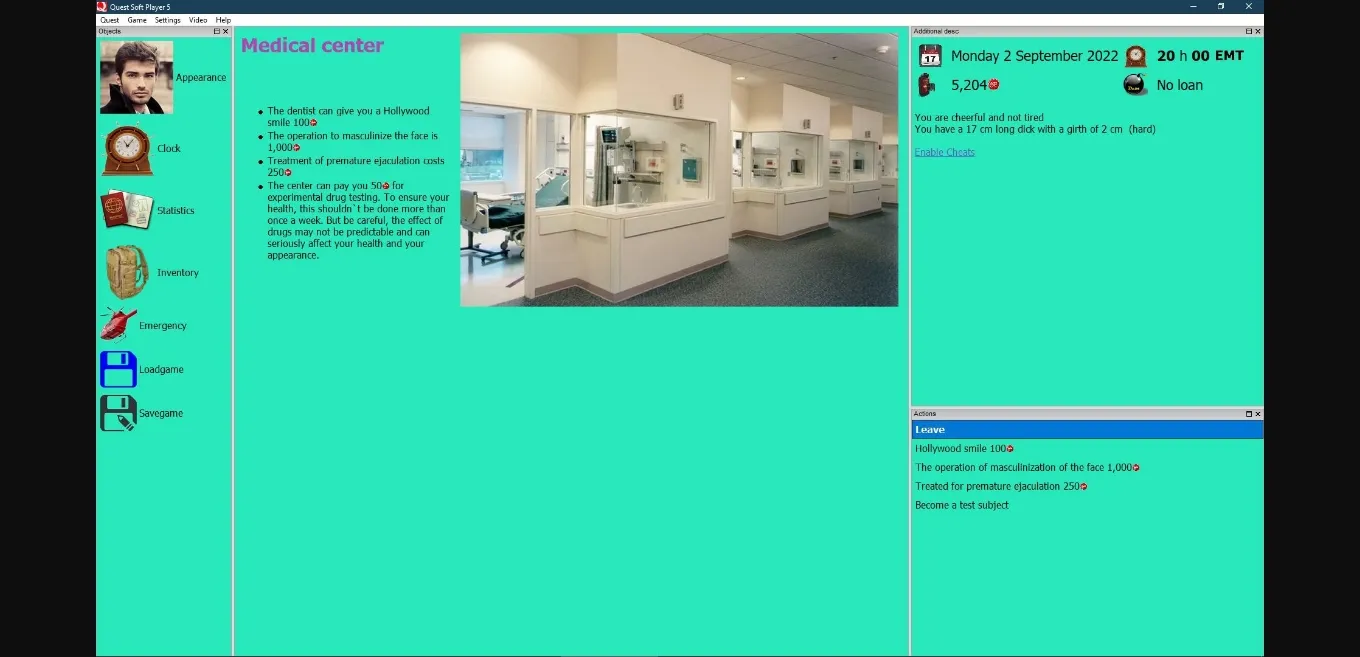Click the wallet icon next to 5,204

coord(927,85)
